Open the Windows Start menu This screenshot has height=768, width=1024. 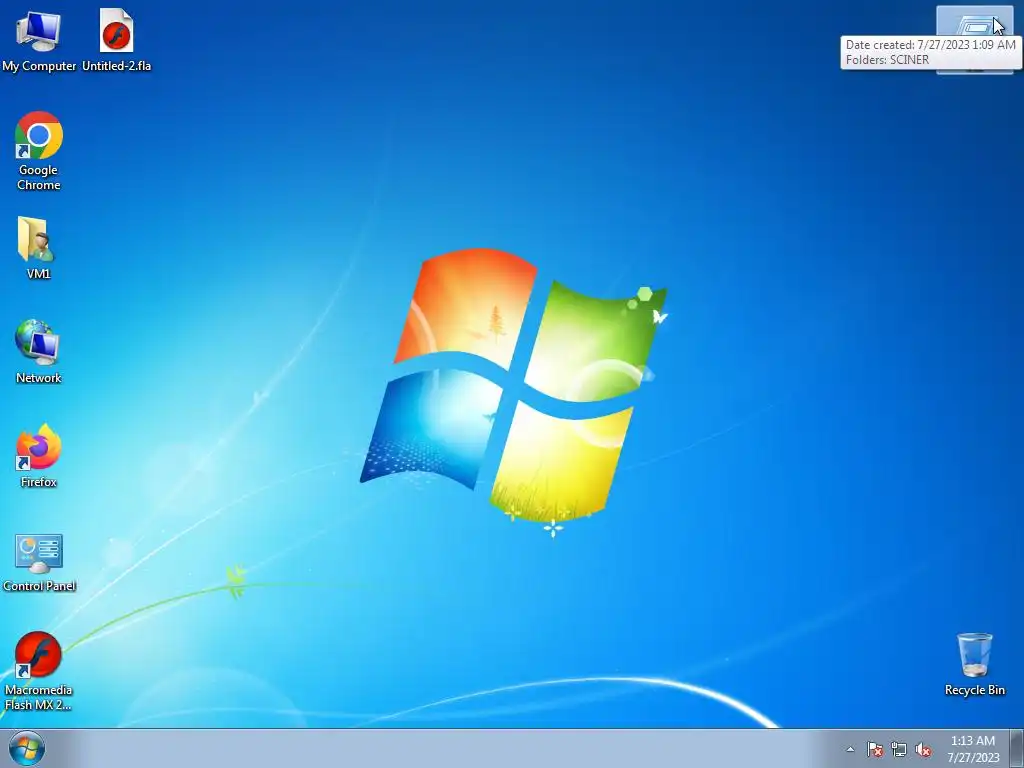(x=27, y=748)
